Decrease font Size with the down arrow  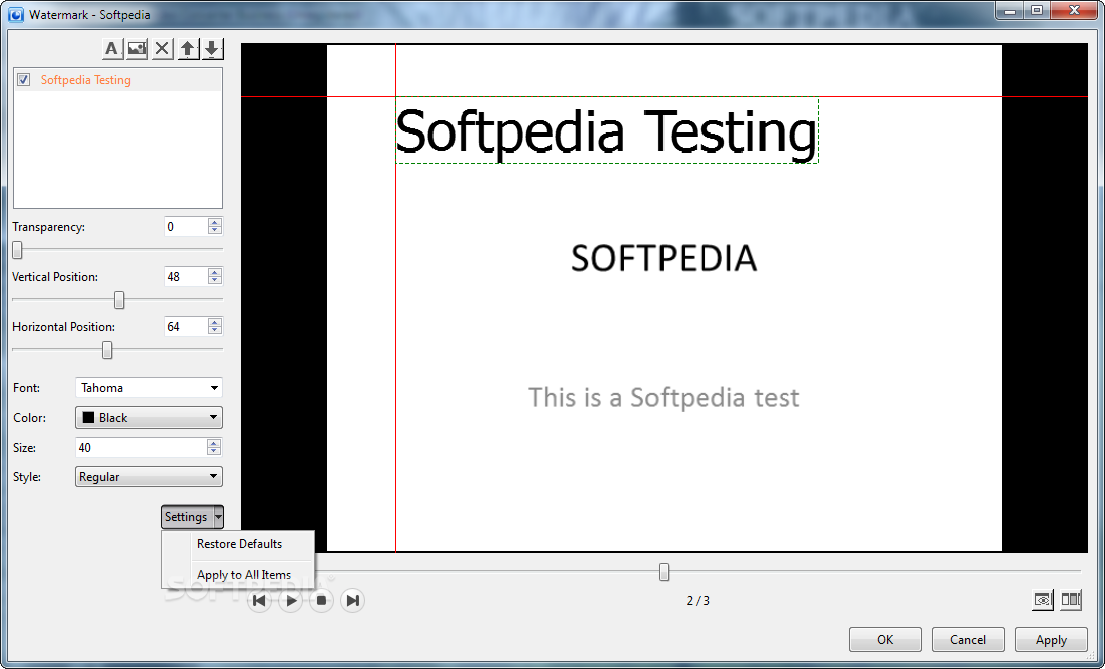[x=214, y=452]
